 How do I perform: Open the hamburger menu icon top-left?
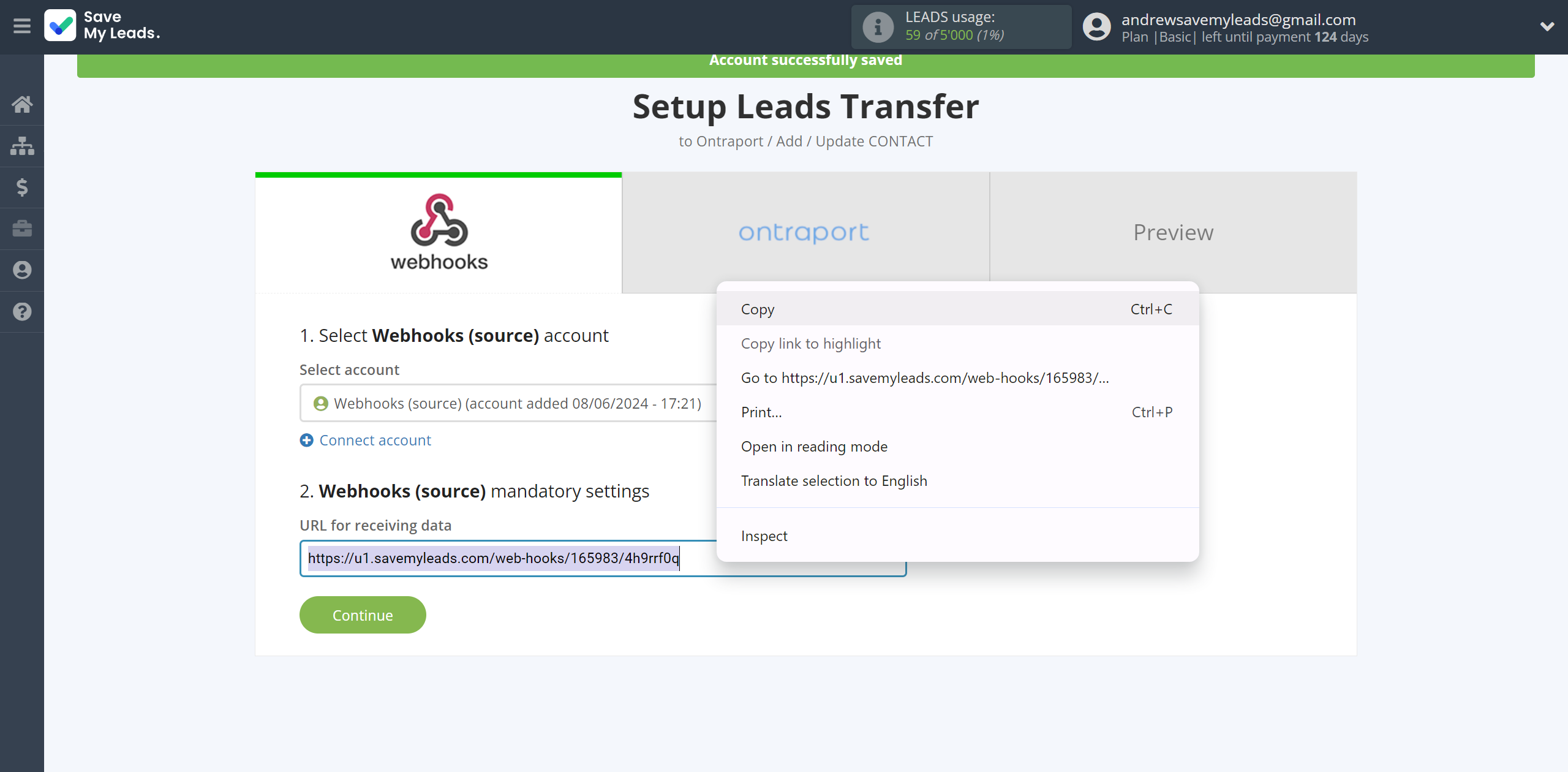[x=22, y=26]
